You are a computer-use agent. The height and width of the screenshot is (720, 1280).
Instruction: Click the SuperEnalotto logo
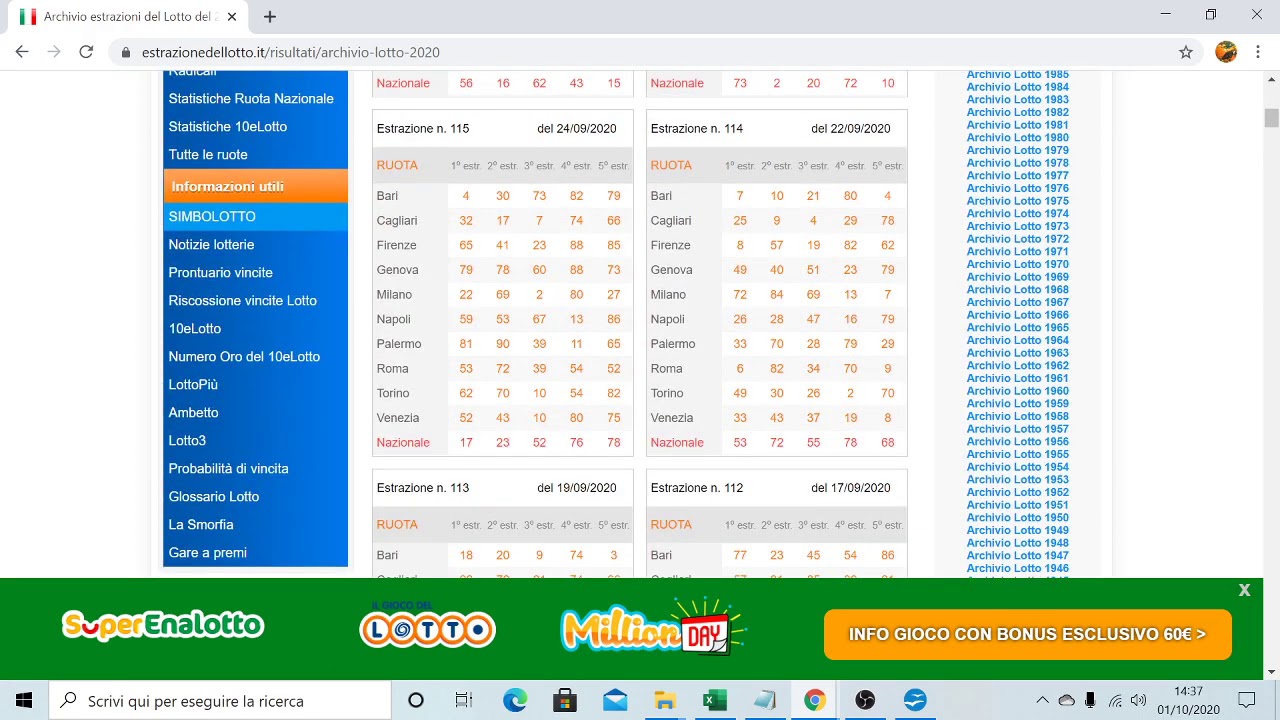coord(163,625)
